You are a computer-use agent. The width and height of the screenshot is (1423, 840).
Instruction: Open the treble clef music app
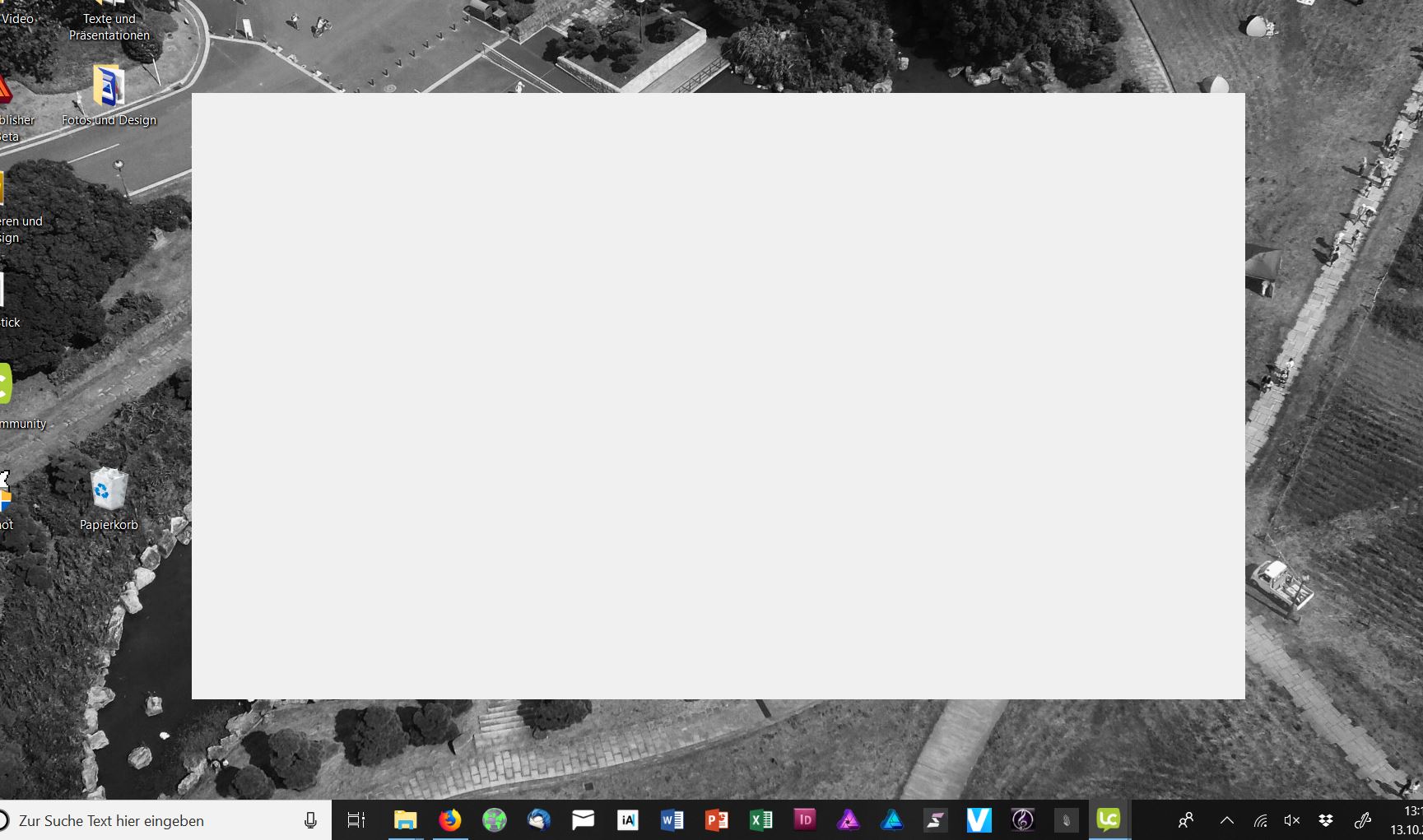pos(1022,820)
